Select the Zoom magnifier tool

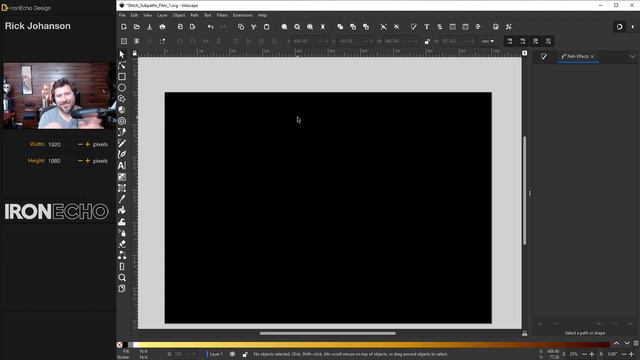point(122,278)
